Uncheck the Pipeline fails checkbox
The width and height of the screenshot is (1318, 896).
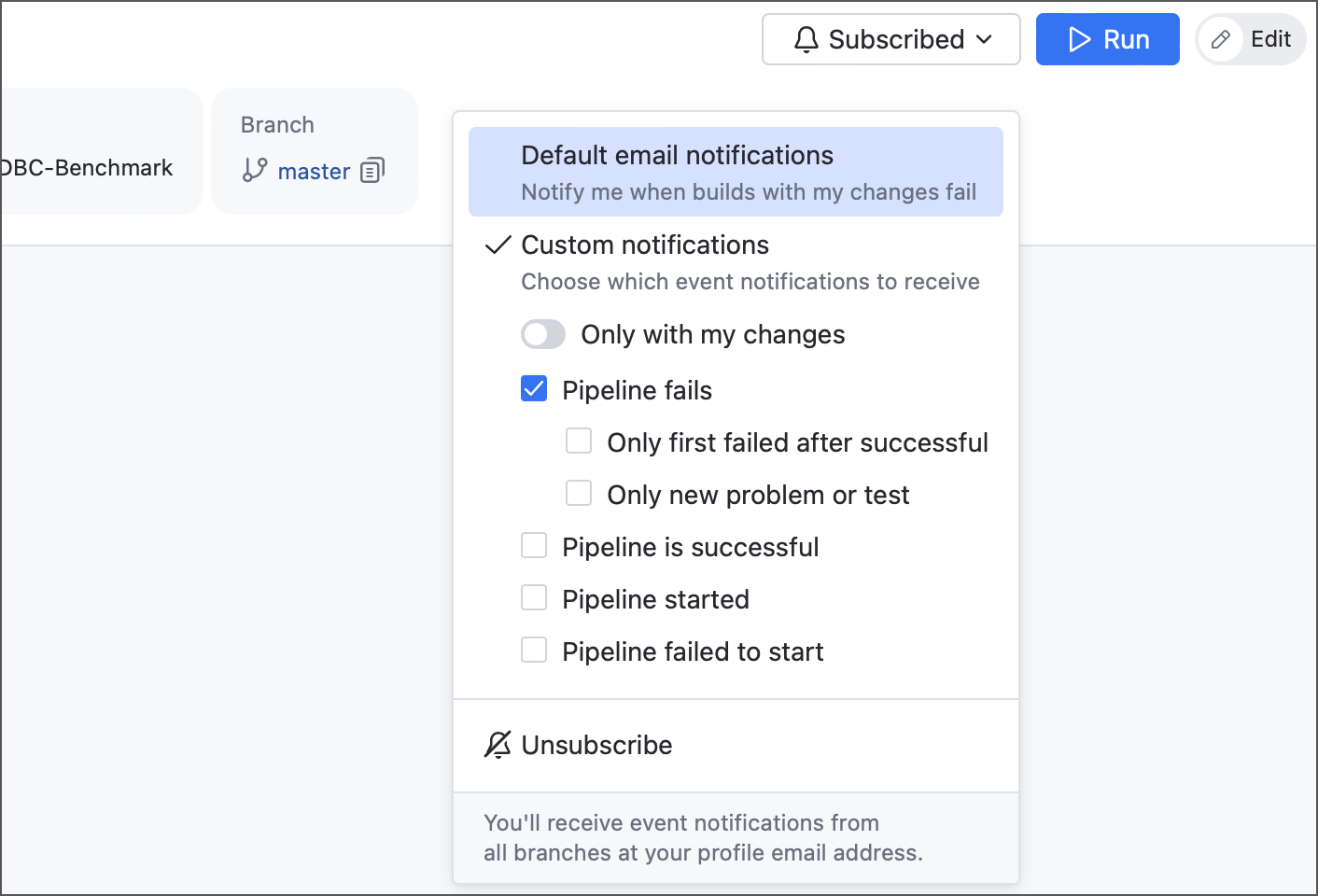click(533, 389)
